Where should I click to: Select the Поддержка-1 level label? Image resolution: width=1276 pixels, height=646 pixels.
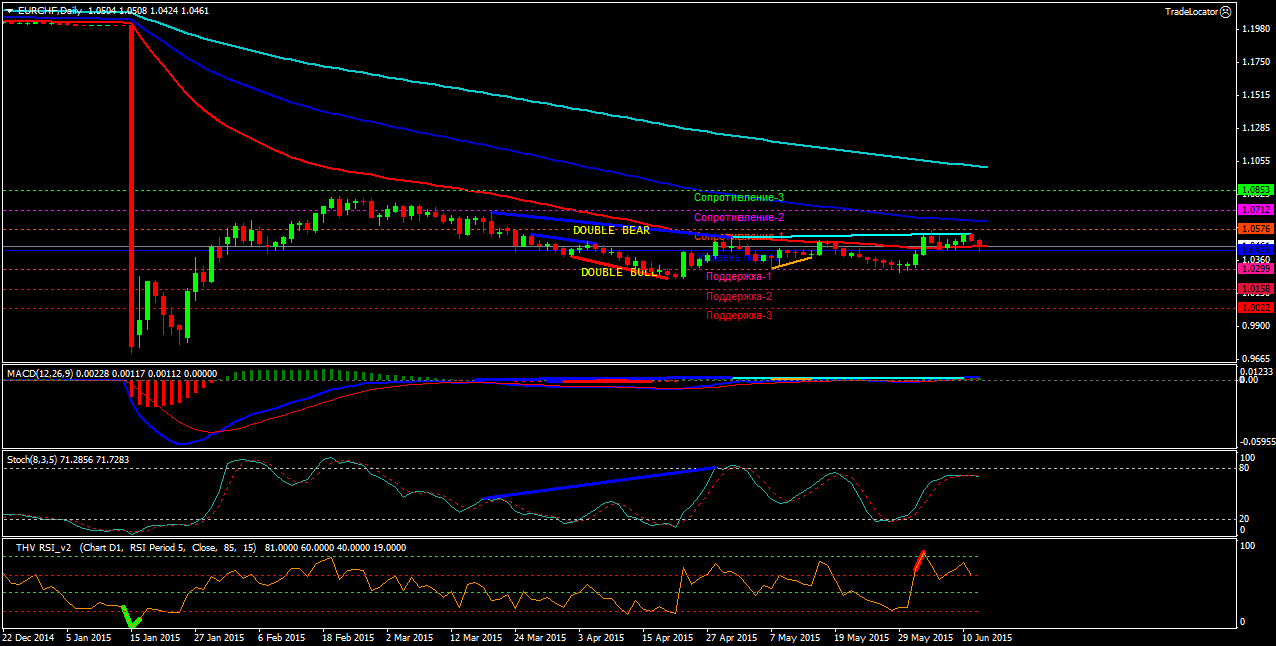coord(739,276)
